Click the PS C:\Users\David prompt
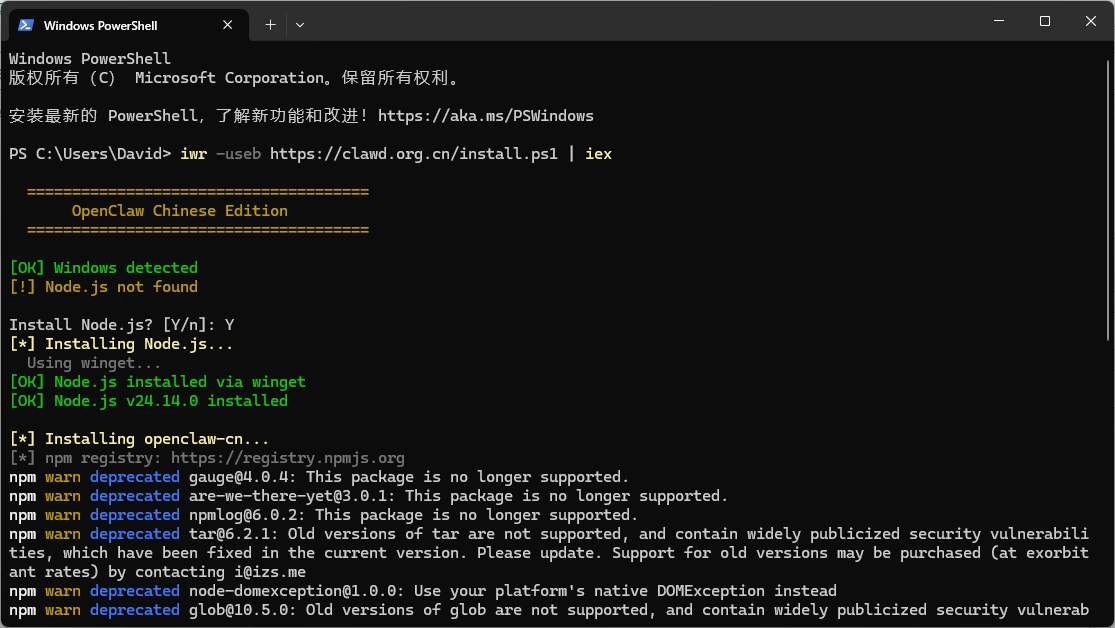Screen dimensions: 1115x628 point(90,154)
